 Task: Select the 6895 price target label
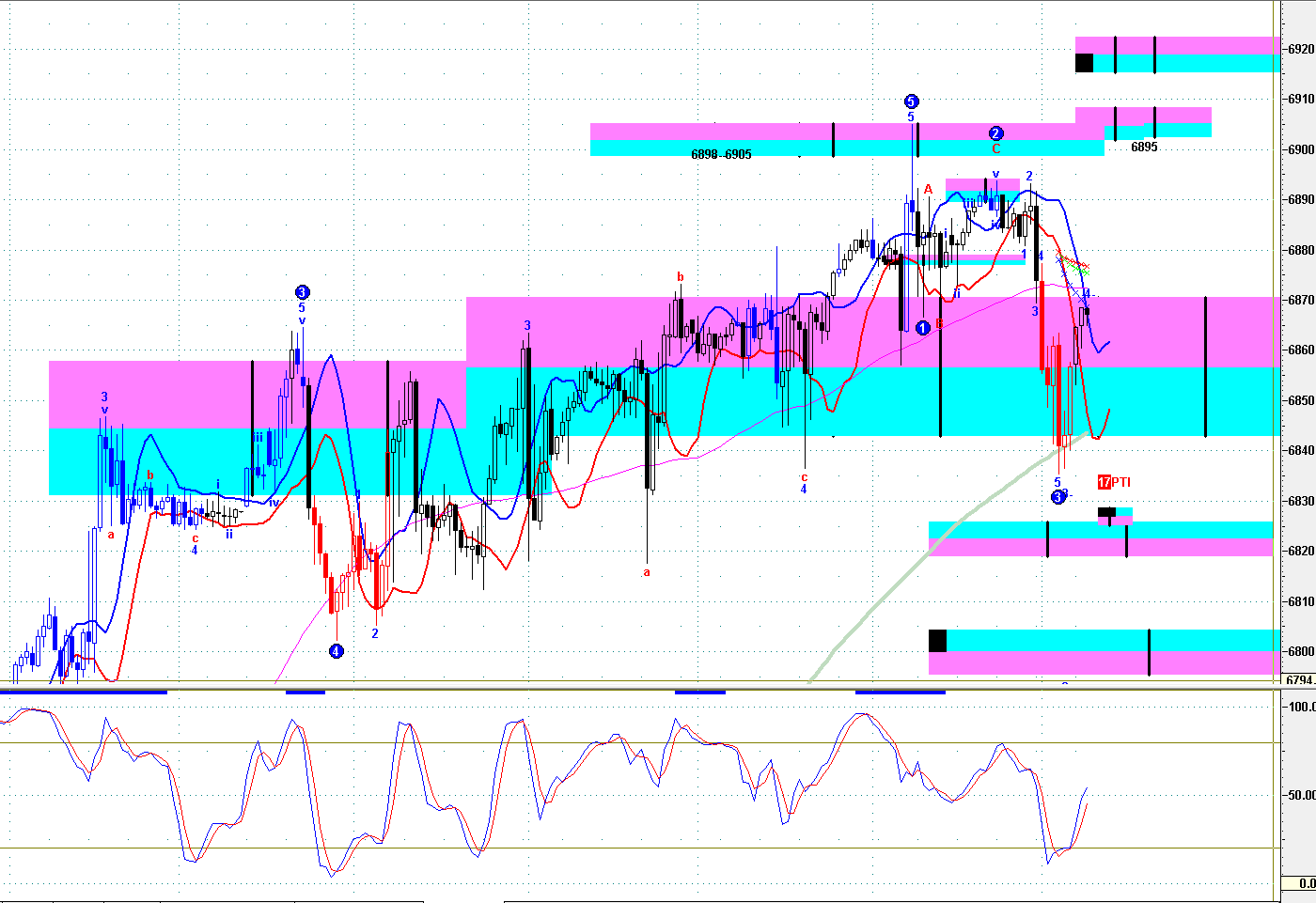[x=1144, y=148]
